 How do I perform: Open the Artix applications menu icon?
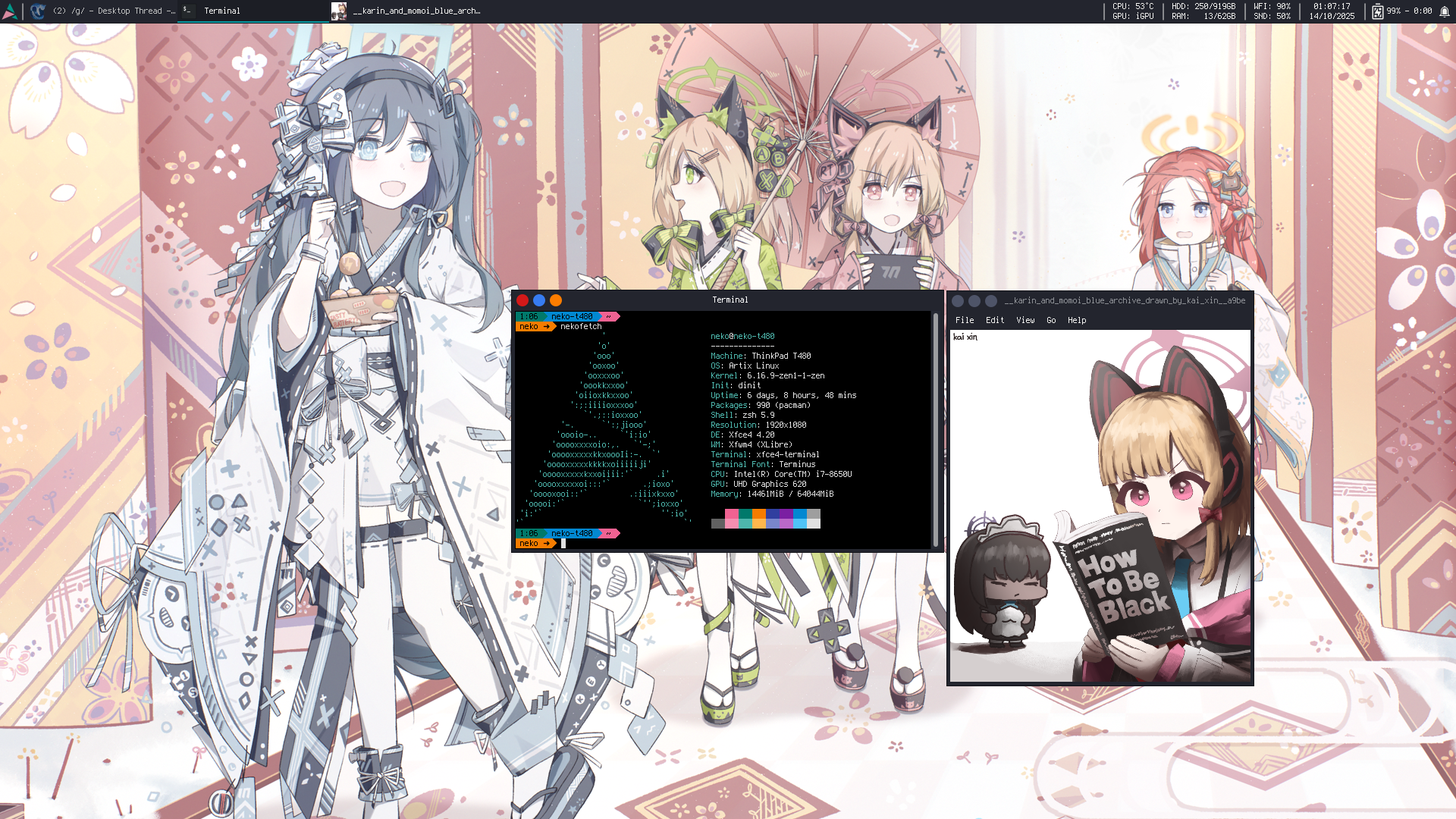(x=10, y=11)
